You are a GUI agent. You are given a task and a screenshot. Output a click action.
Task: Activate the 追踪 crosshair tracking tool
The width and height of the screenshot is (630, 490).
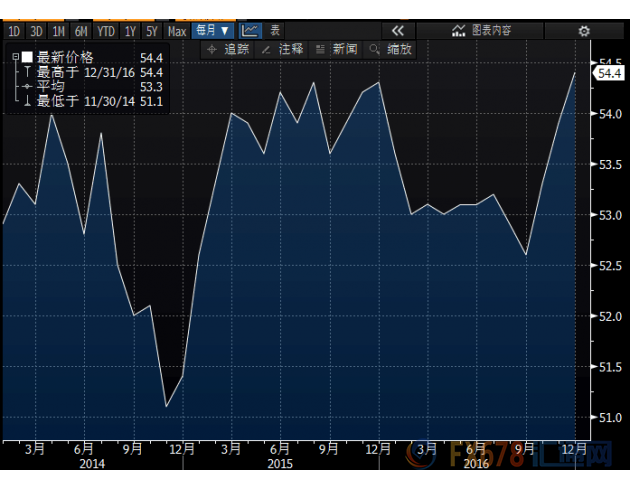pyautogui.click(x=228, y=49)
